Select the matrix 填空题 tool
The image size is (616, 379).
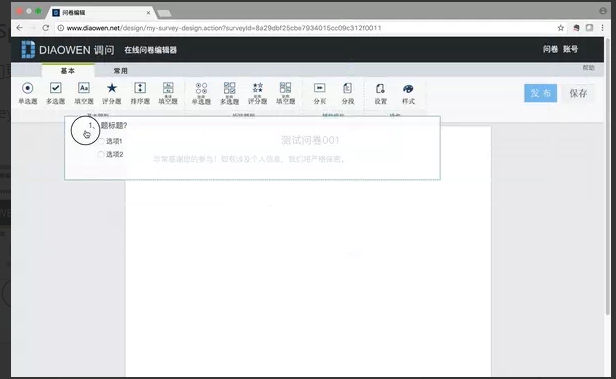(x=286, y=93)
